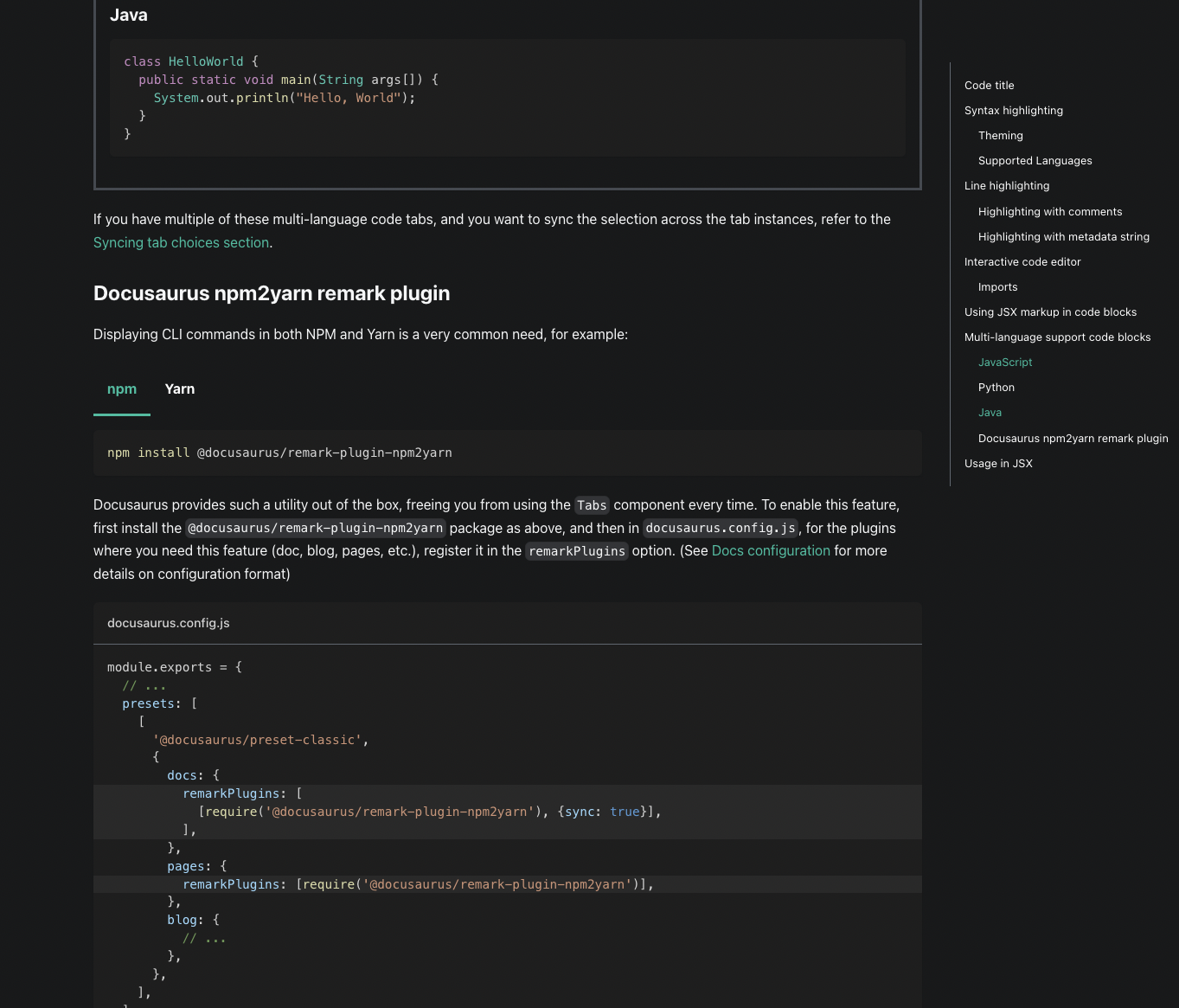Screen dimensions: 1179x1008
Task: Click 'public static void main' line in Java code
Action: [x=289, y=80]
